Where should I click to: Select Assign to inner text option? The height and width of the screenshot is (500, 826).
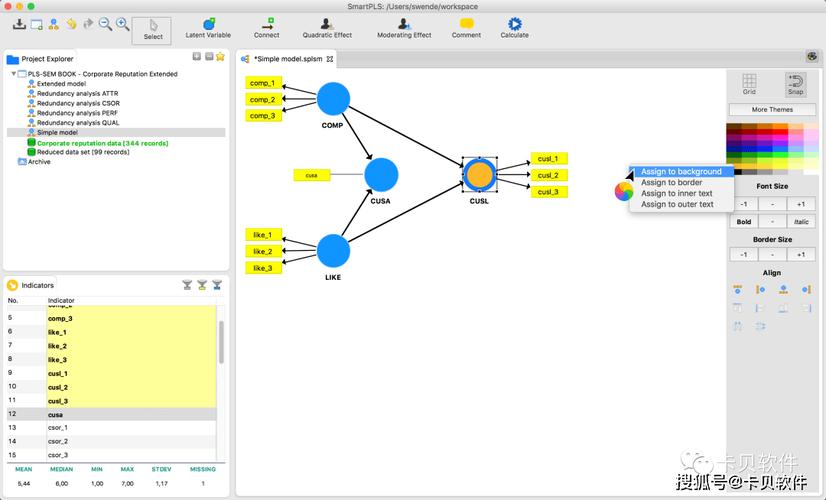pos(676,194)
